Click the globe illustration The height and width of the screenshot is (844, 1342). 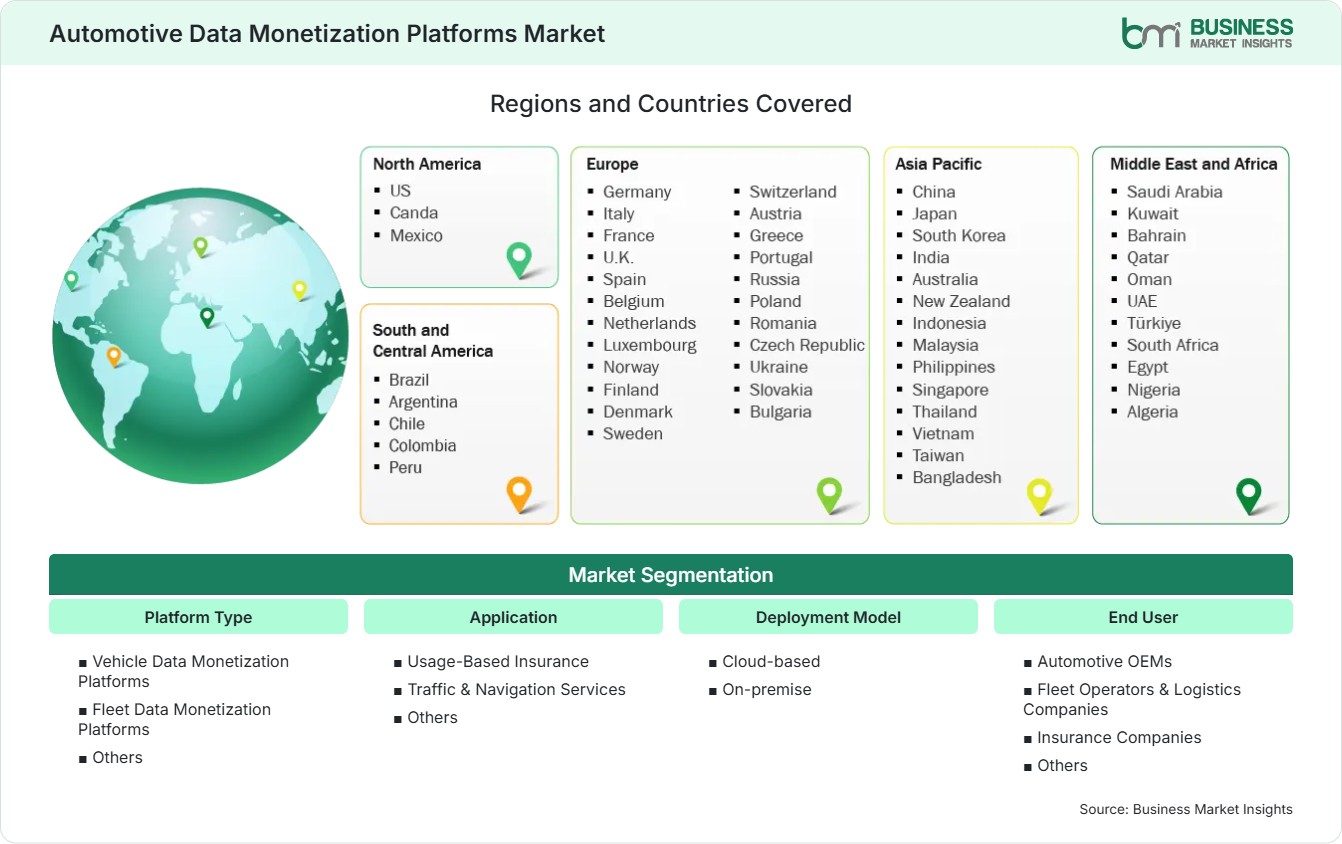point(200,336)
